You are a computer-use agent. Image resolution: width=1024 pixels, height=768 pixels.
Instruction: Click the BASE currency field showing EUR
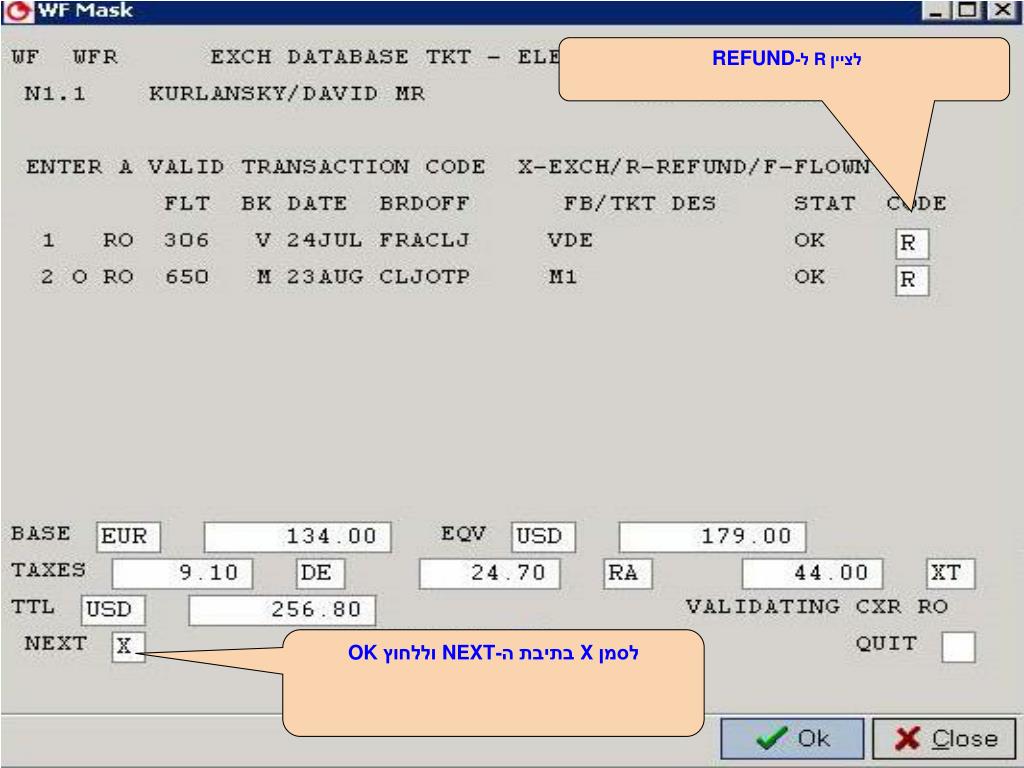128,537
